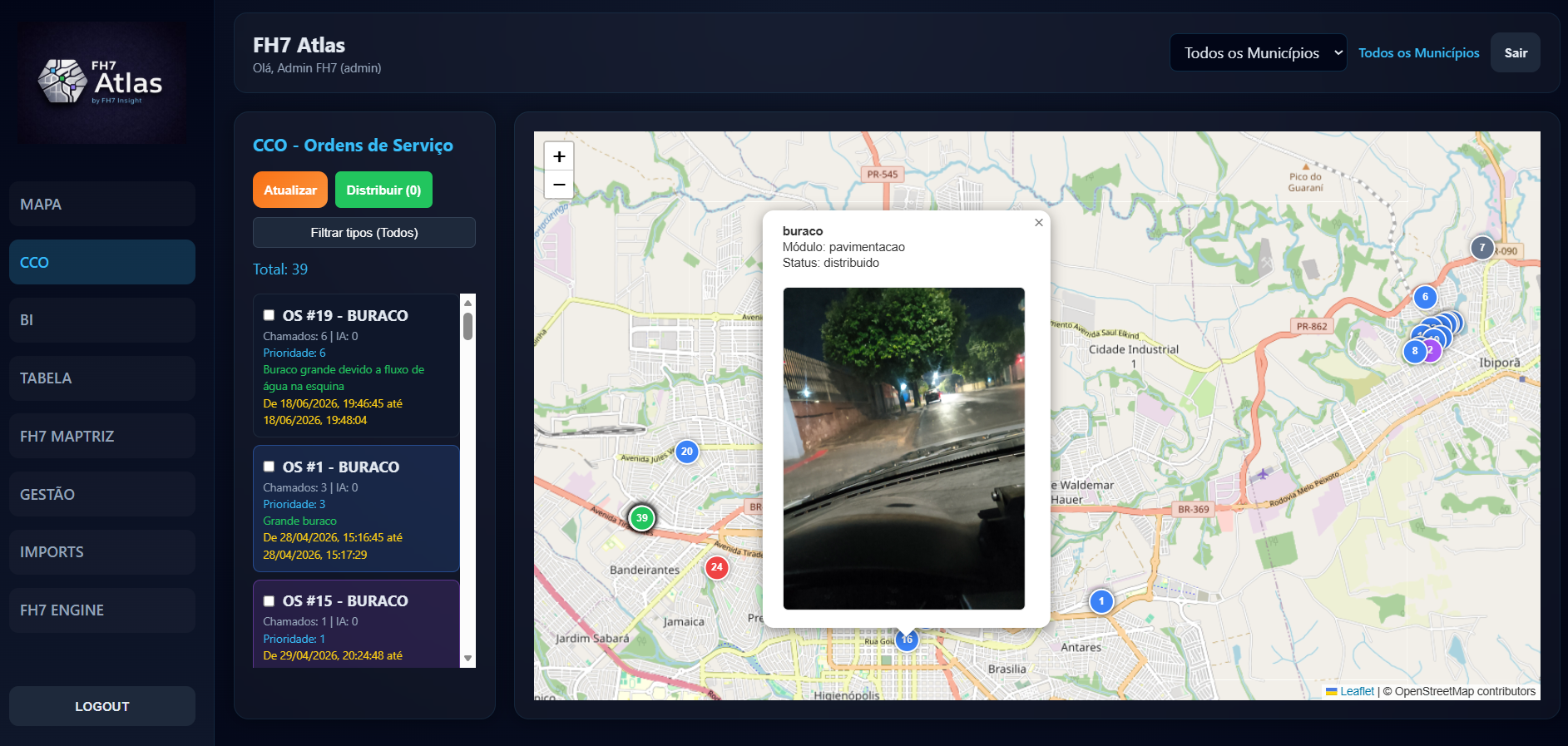The width and height of the screenshot is (1568, 746).
Task: Zoom out on the map
Action: [559, 185]
